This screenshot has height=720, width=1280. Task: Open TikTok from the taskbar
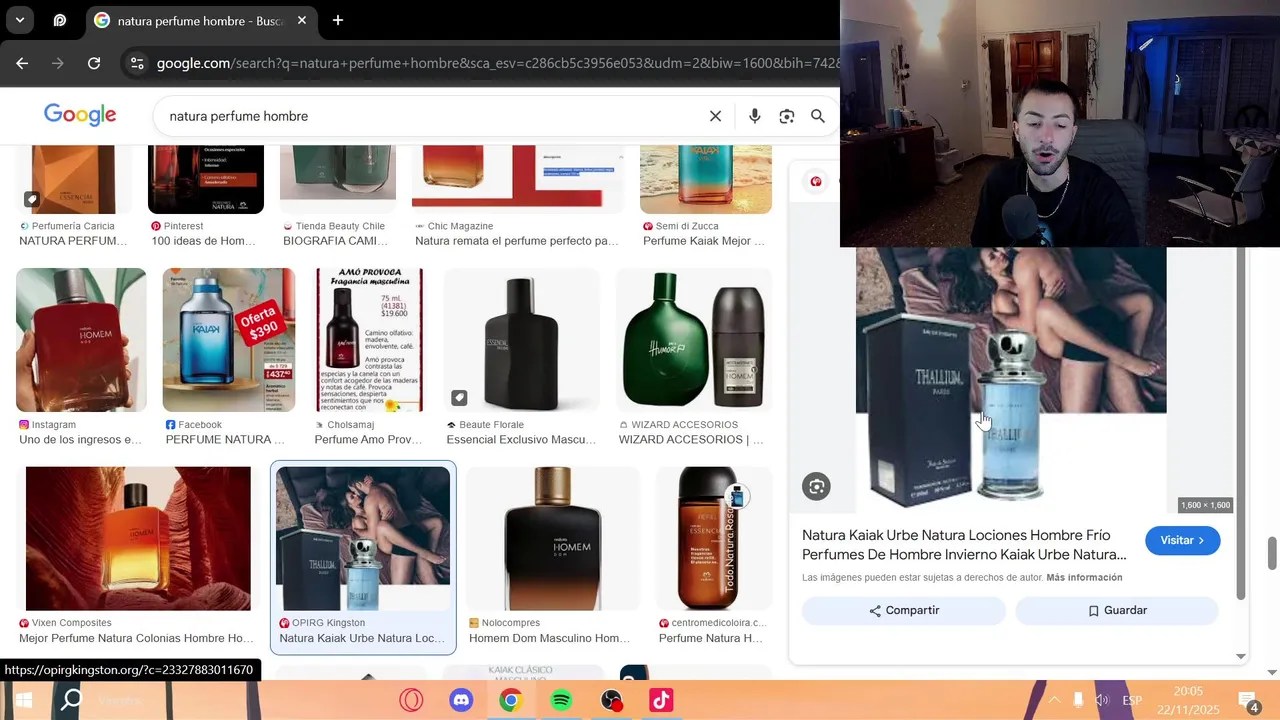(x=661, y=700)
